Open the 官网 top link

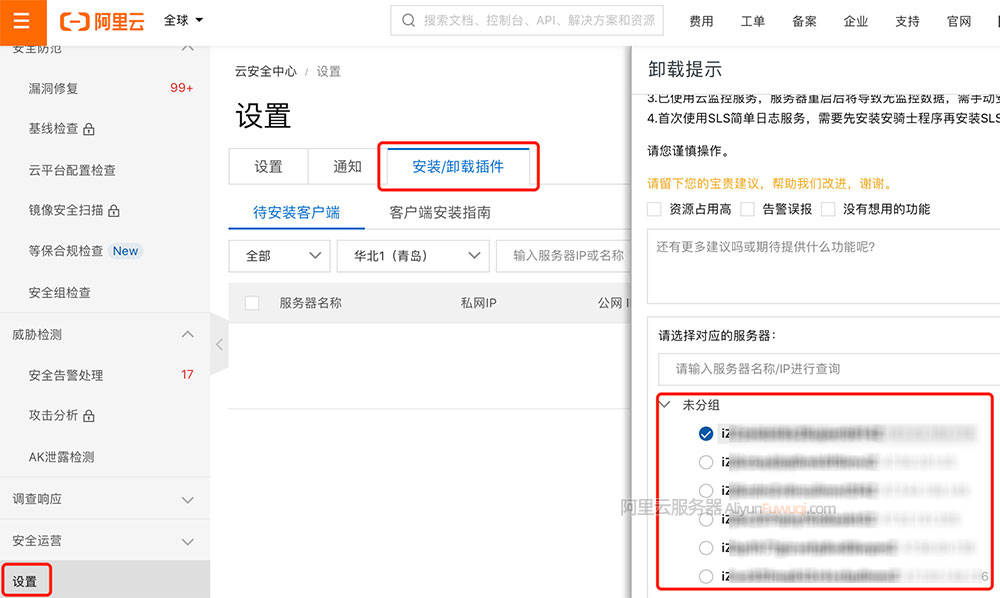(959, 21)
